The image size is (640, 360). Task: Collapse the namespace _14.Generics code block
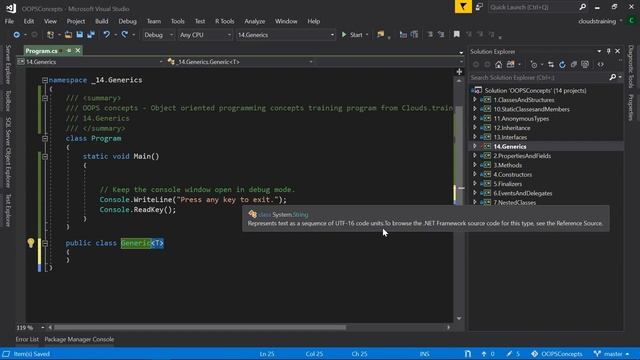click(x=45, y=80)
